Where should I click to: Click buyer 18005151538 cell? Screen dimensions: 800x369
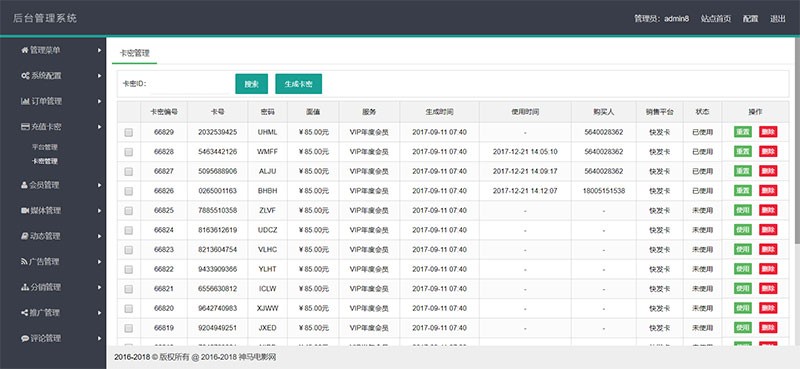pyautogui.click(x=604, y=191)
